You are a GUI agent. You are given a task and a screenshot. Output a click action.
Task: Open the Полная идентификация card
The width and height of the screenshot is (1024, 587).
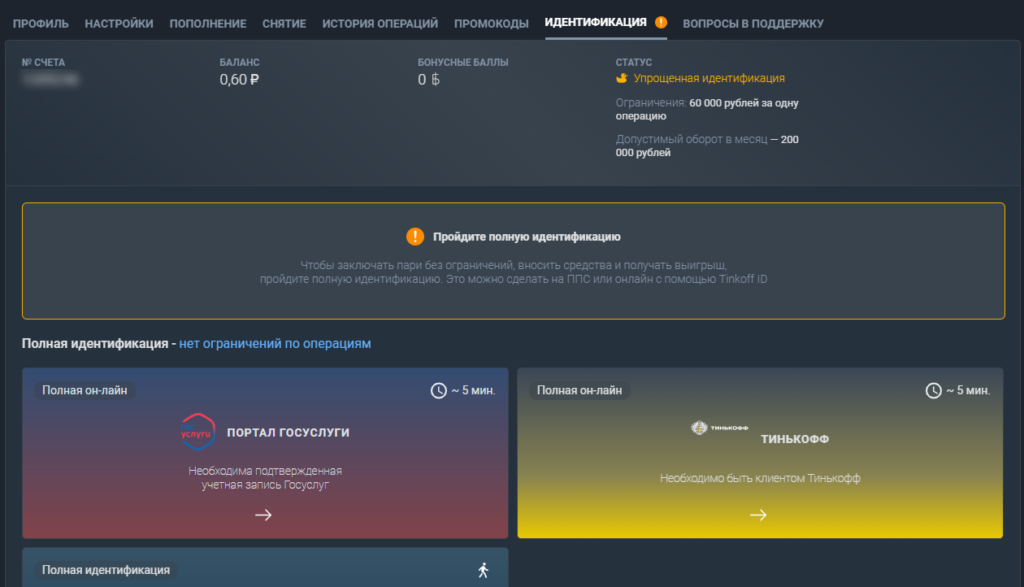point(265,567)
